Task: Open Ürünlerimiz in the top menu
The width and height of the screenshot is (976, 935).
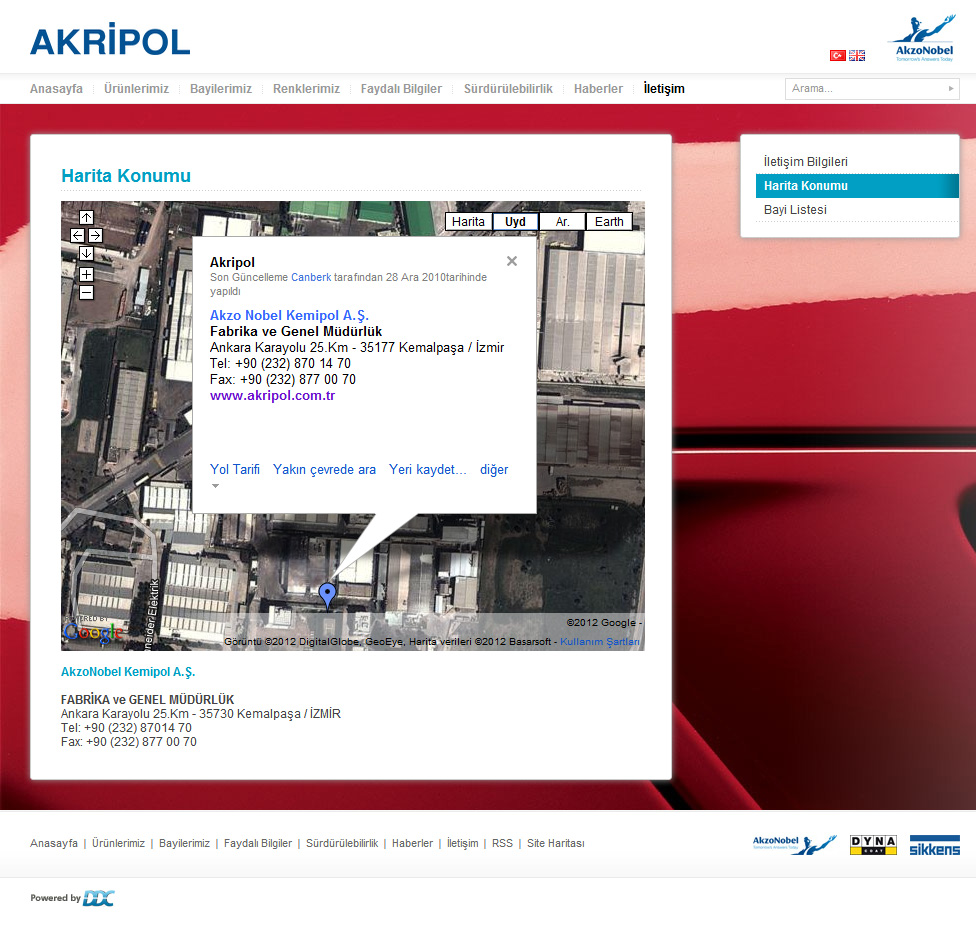Action: (136, 88)
